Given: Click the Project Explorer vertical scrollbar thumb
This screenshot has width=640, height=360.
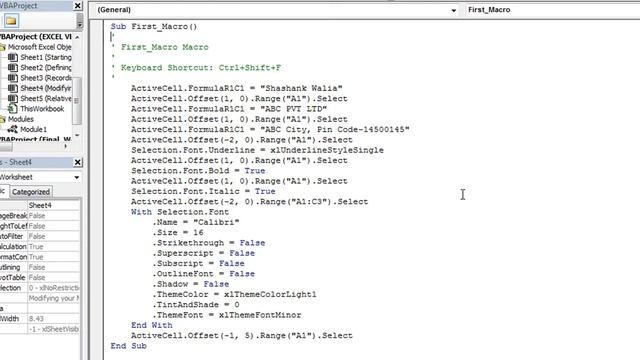Looking at the screenshot, I should [77, 100].
